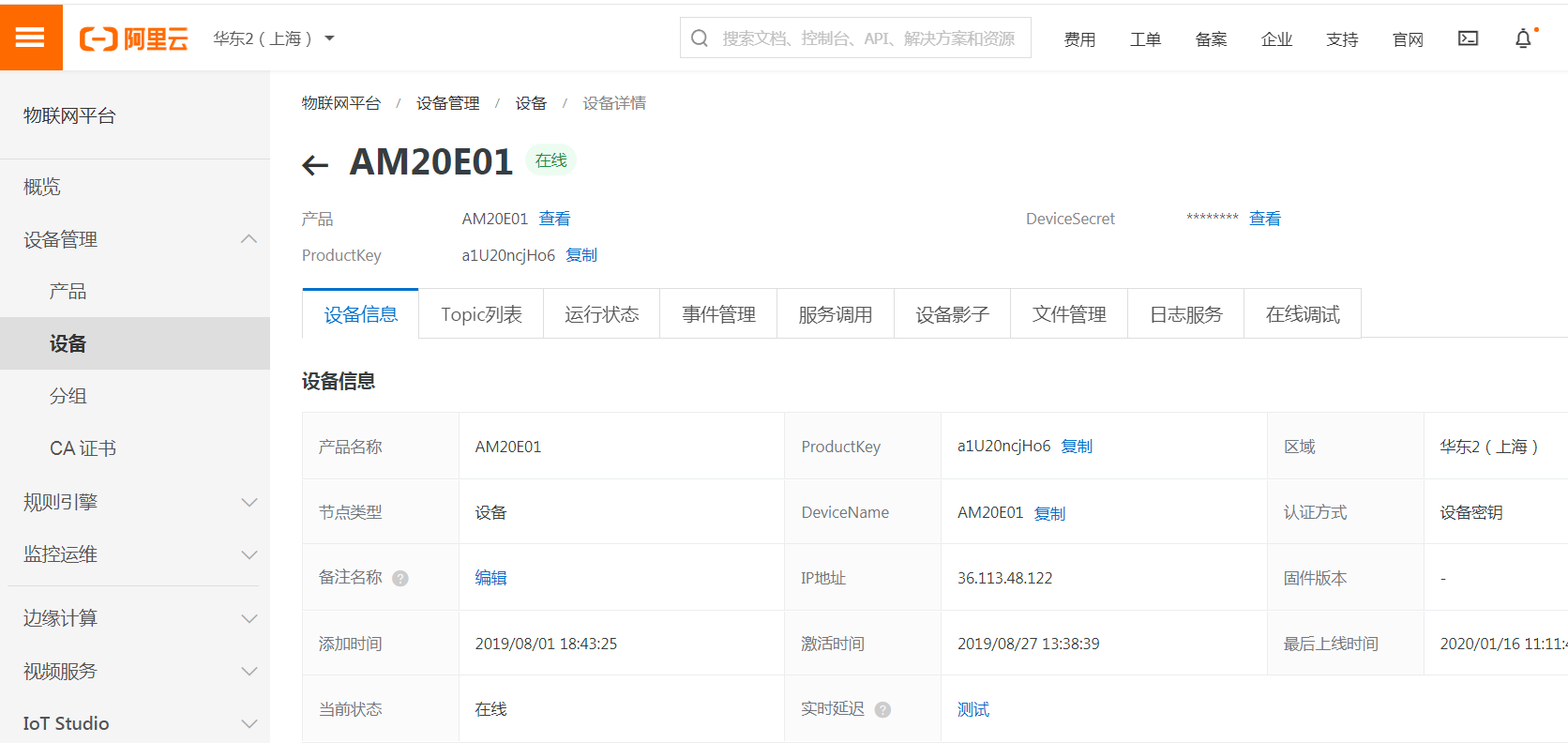Switch to the 在线调试 tab
Viewport: 1568px width, 743px height.
point(1303,314)
